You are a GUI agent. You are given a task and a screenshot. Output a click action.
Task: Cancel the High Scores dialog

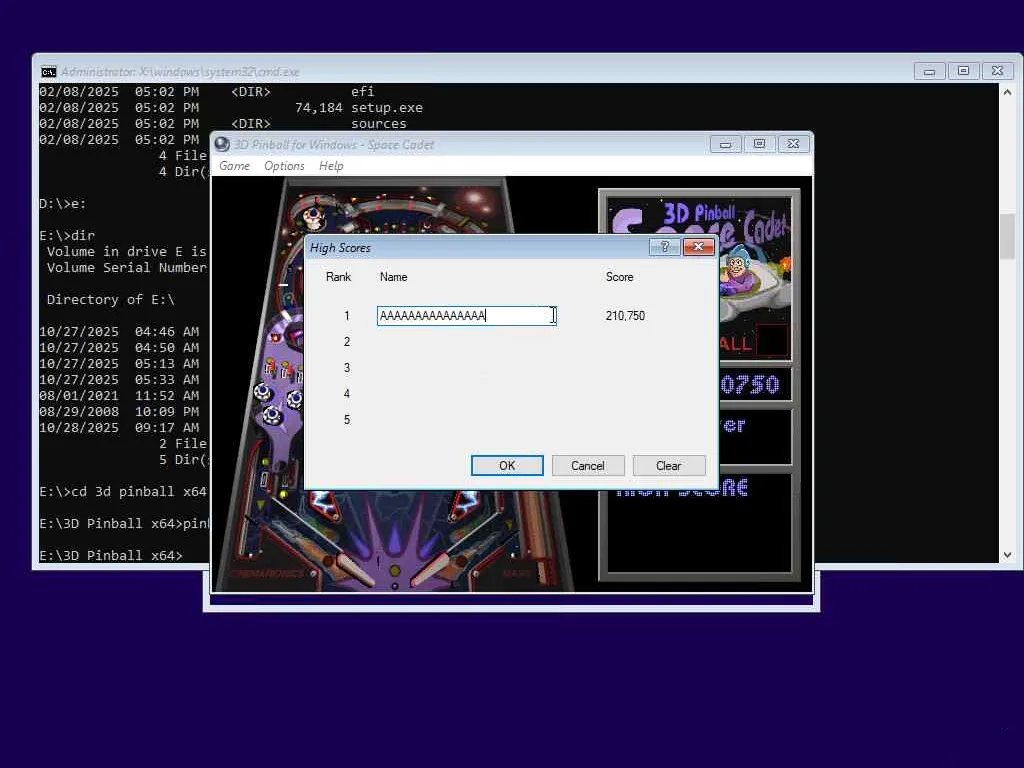coord(588,466)
